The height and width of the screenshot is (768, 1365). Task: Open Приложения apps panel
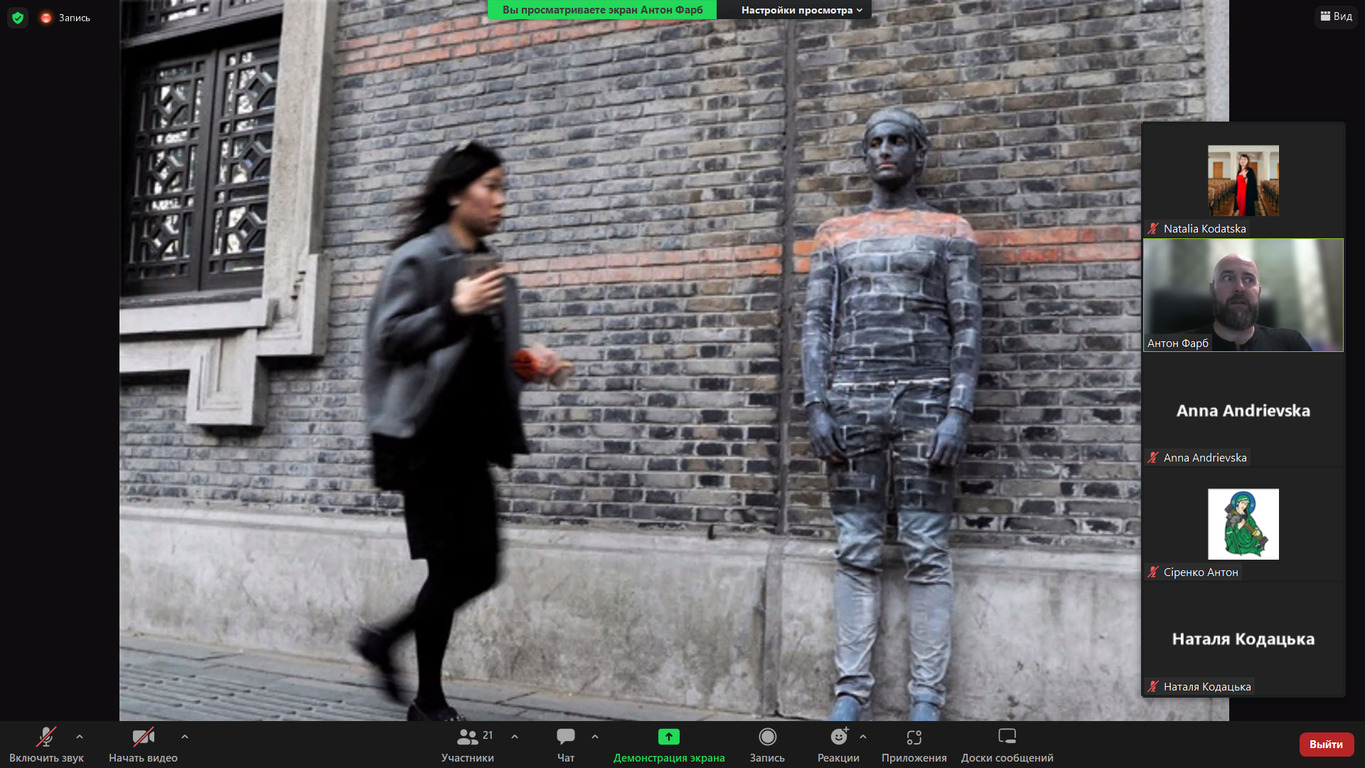tap(914, 745)
